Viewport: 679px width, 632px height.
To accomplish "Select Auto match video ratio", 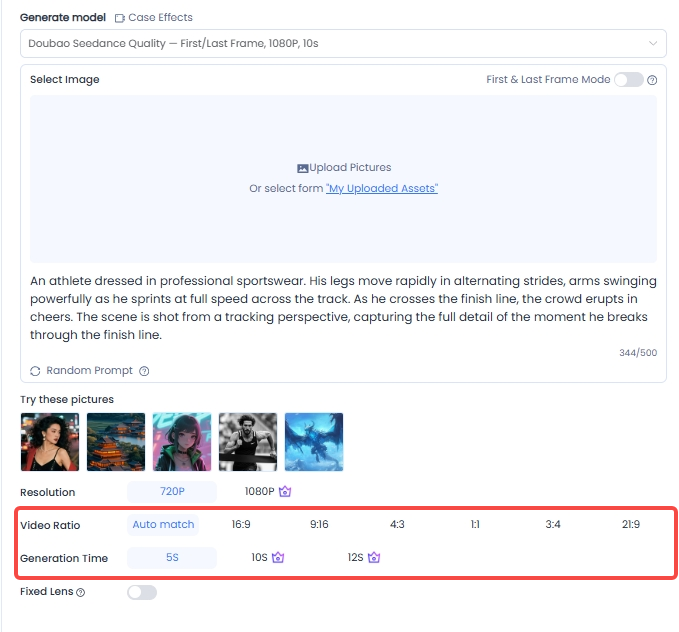I will [x=164, y=524].
